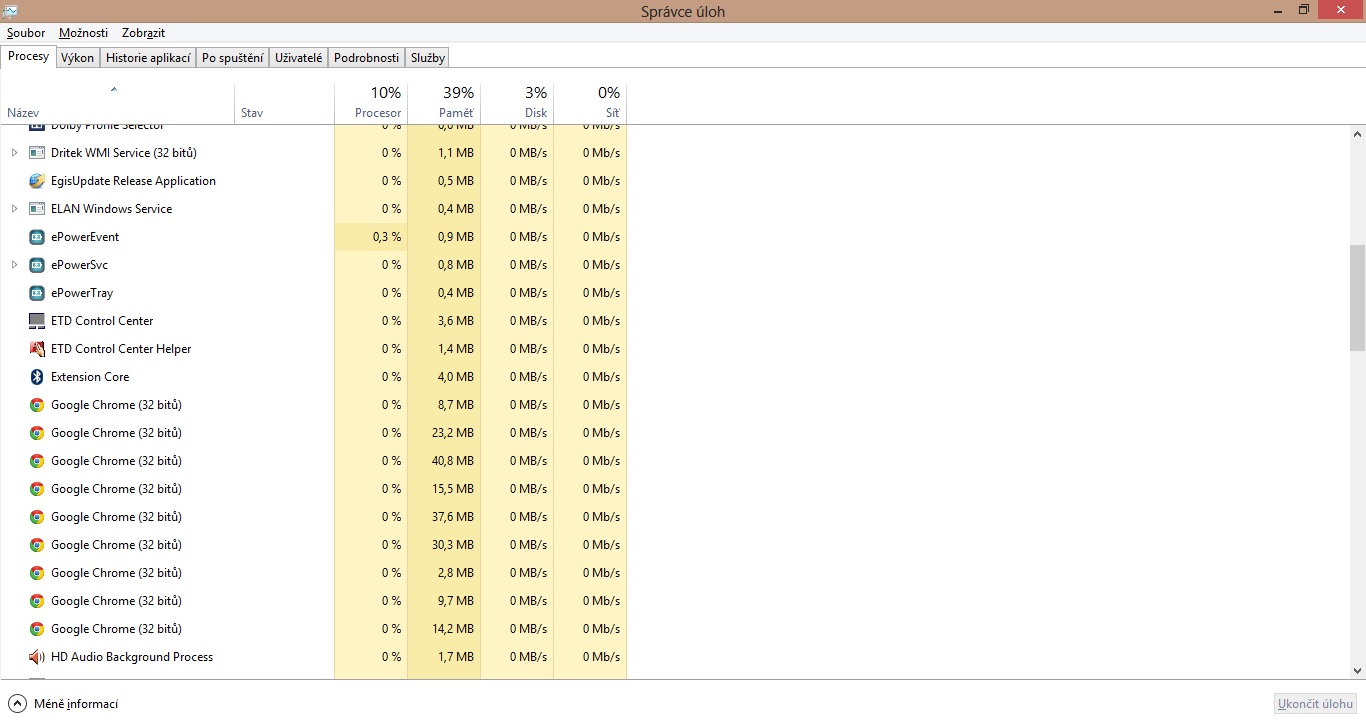Viewport: 1366px width, 728px height.
Task: Click the ETD Control Center monitor icon
Action: coord(37,321)
